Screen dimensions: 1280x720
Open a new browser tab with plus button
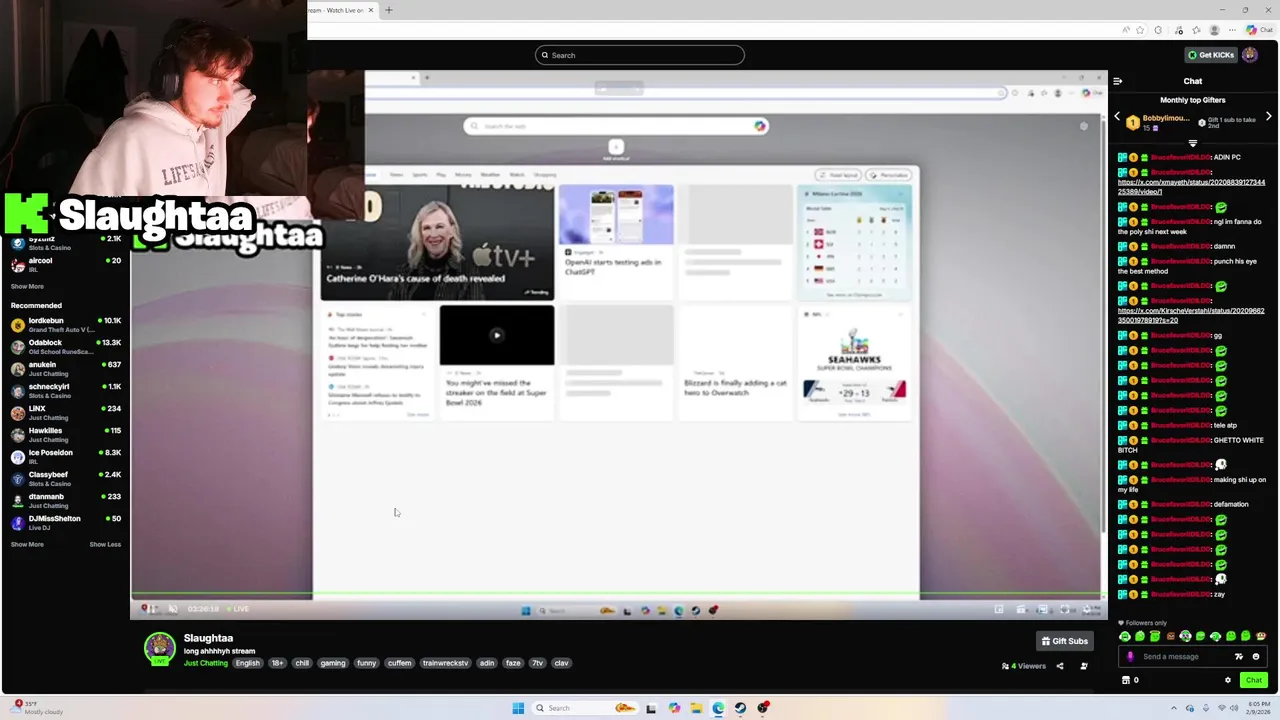389,10
